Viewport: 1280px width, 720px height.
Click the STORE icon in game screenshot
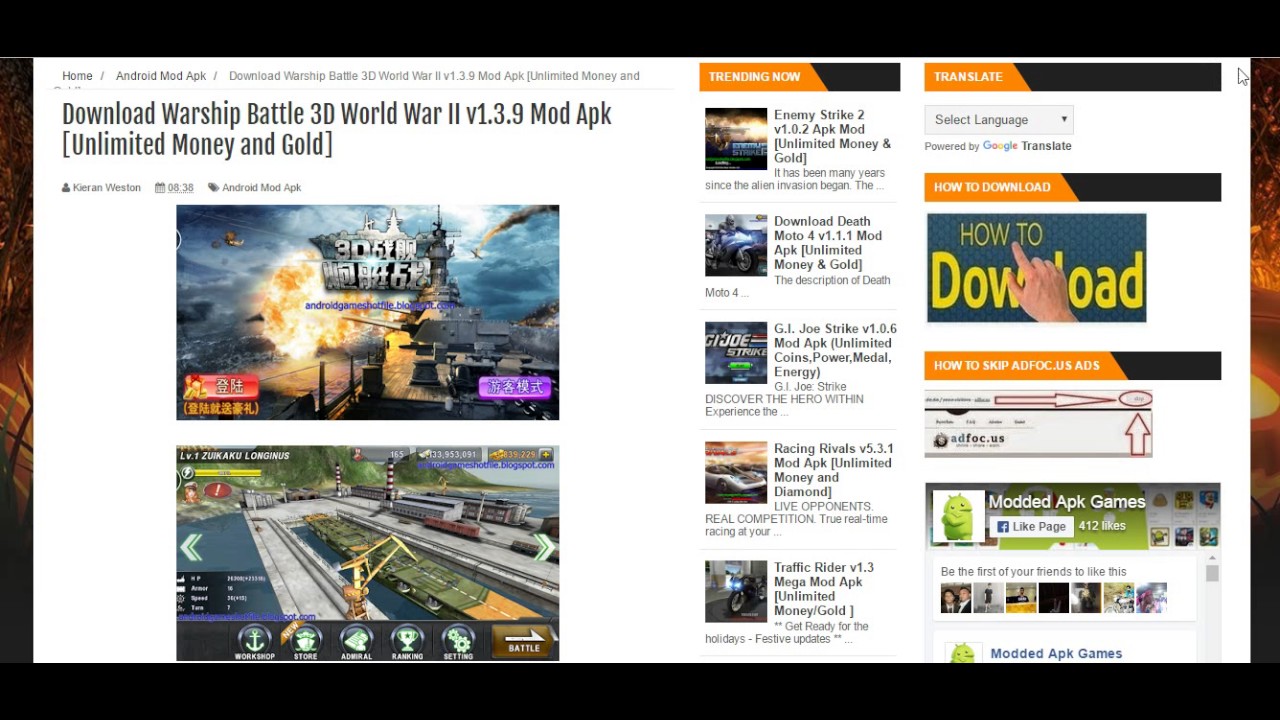(x=306, y=641)
